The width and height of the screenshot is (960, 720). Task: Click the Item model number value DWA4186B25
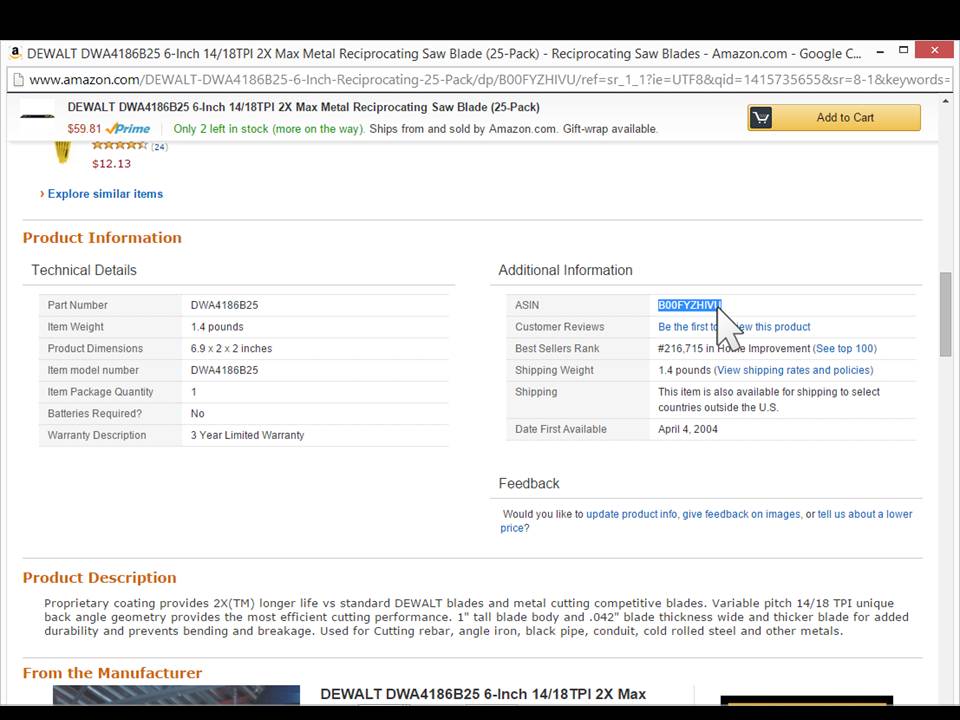click(x=224, y=370)
